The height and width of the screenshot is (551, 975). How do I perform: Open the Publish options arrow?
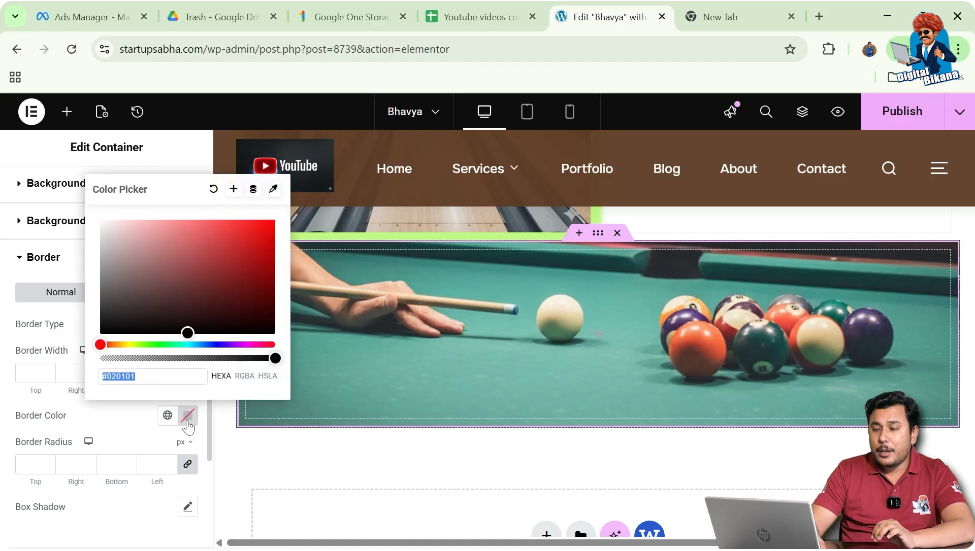959,112
